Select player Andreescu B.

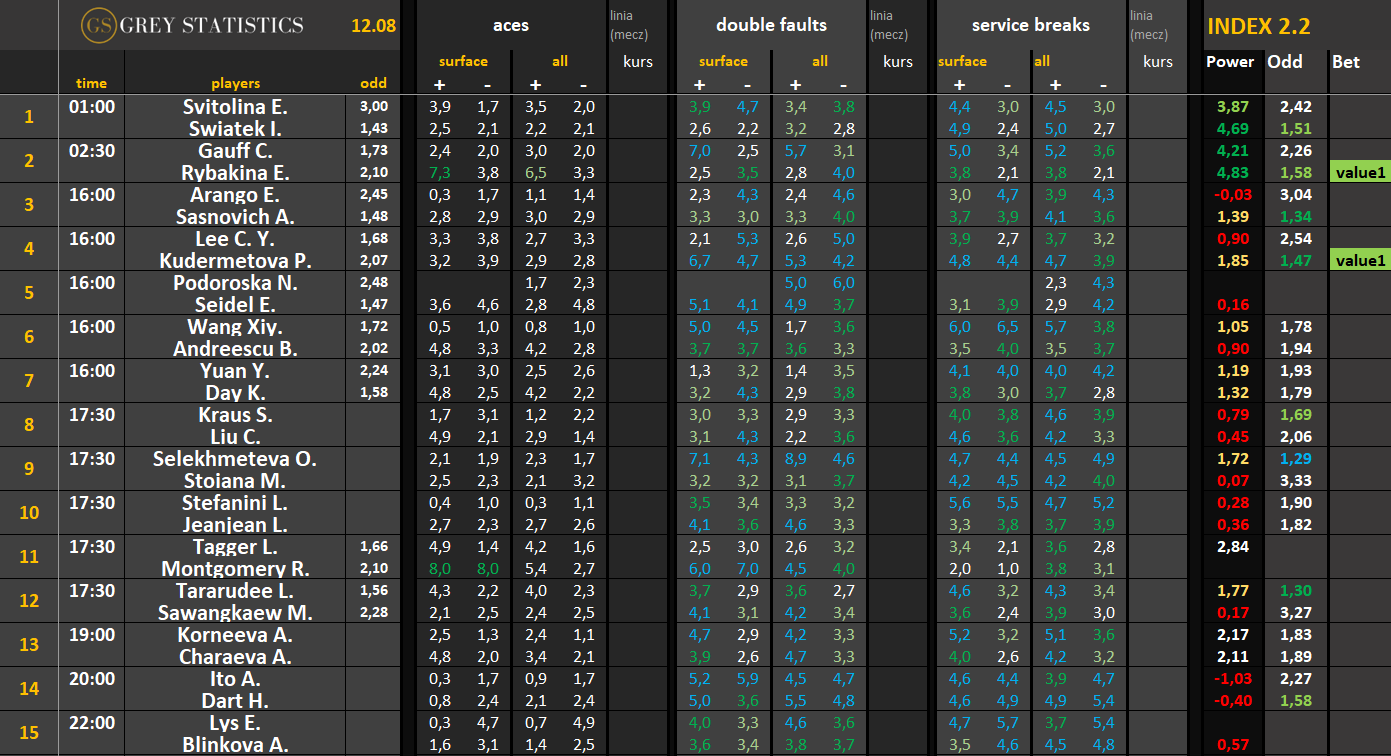[236, 348]
